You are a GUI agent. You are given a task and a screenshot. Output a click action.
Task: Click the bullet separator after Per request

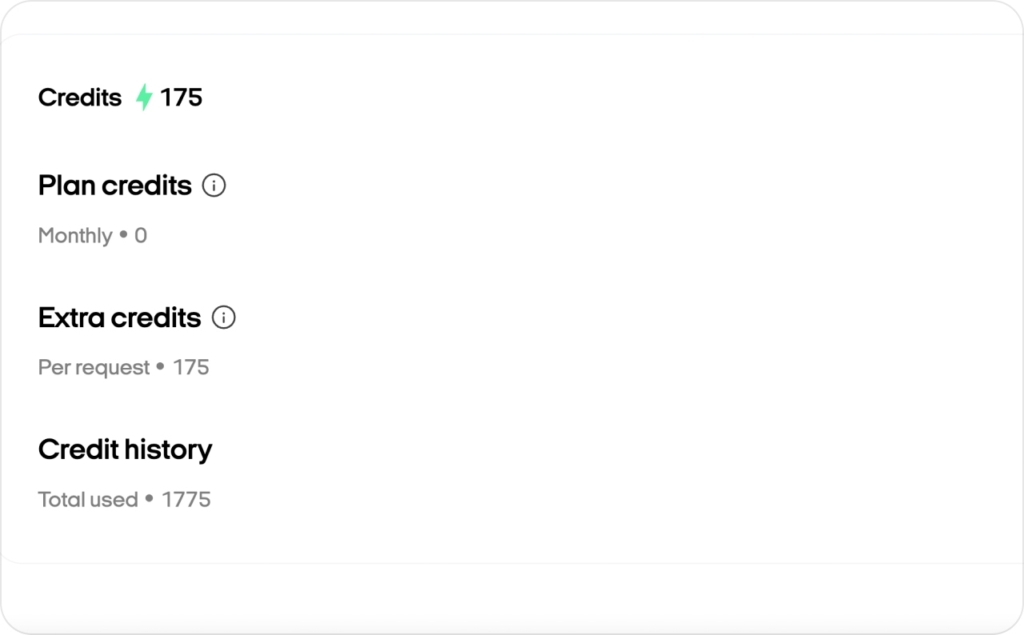coord(160,368)
